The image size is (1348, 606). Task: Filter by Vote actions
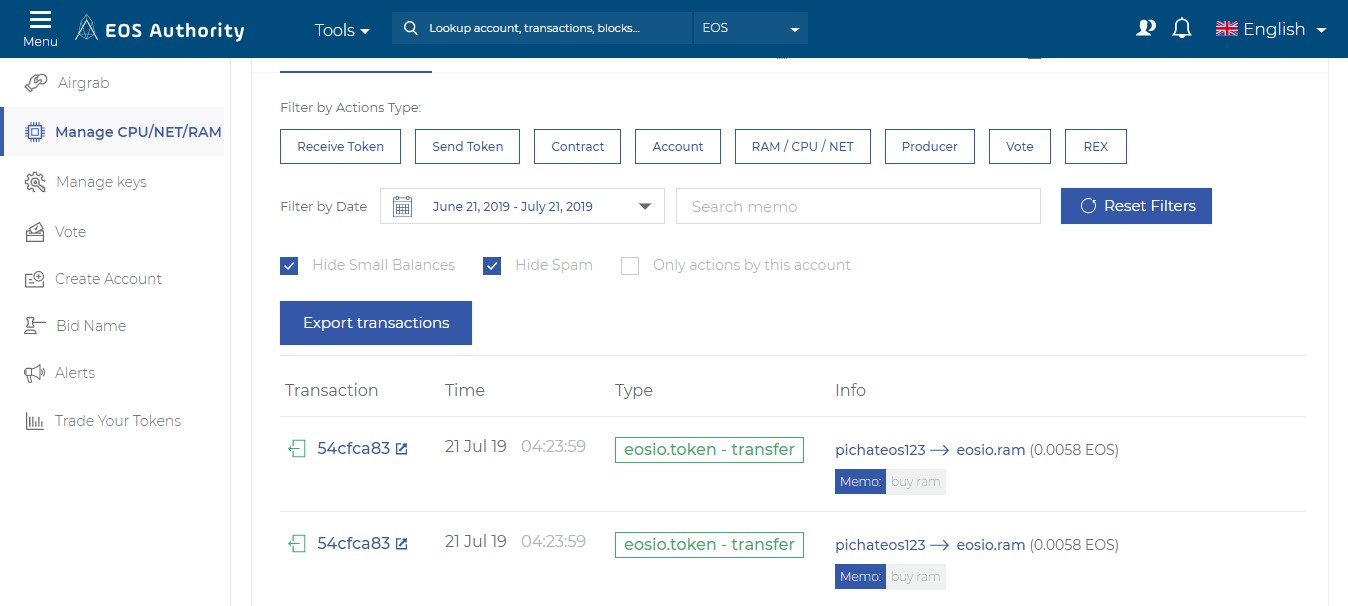click(1020, 146)
